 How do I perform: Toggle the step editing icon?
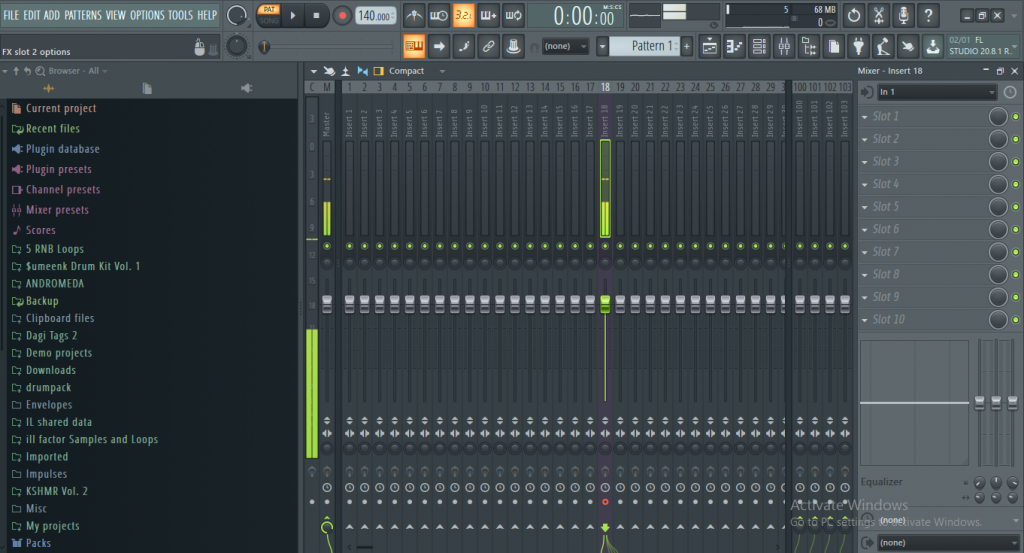pyautogui.click(x=464, y=46)
